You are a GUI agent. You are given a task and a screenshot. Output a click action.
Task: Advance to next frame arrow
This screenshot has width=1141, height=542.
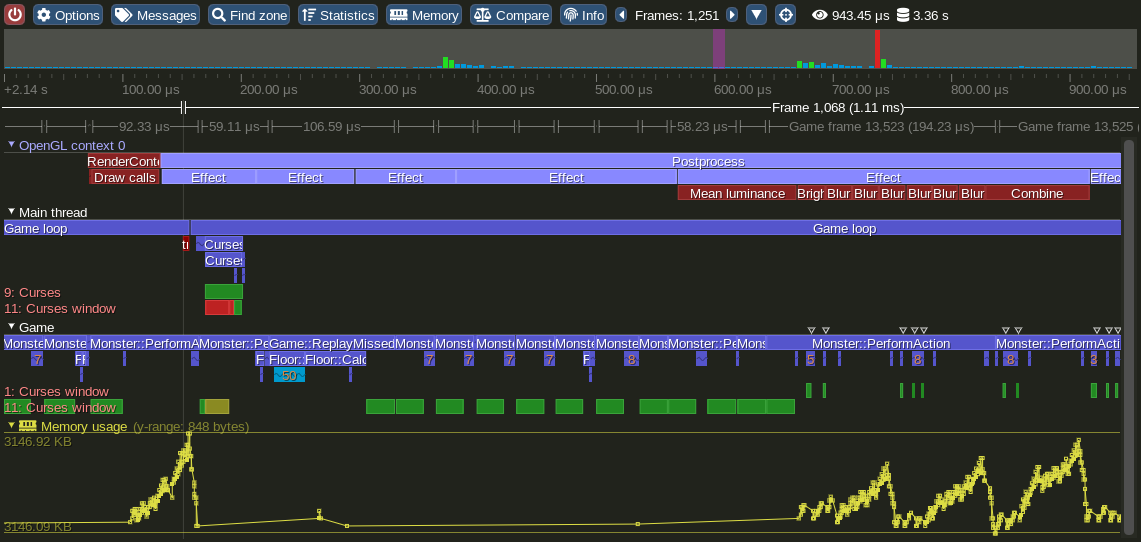click(732, 15)
